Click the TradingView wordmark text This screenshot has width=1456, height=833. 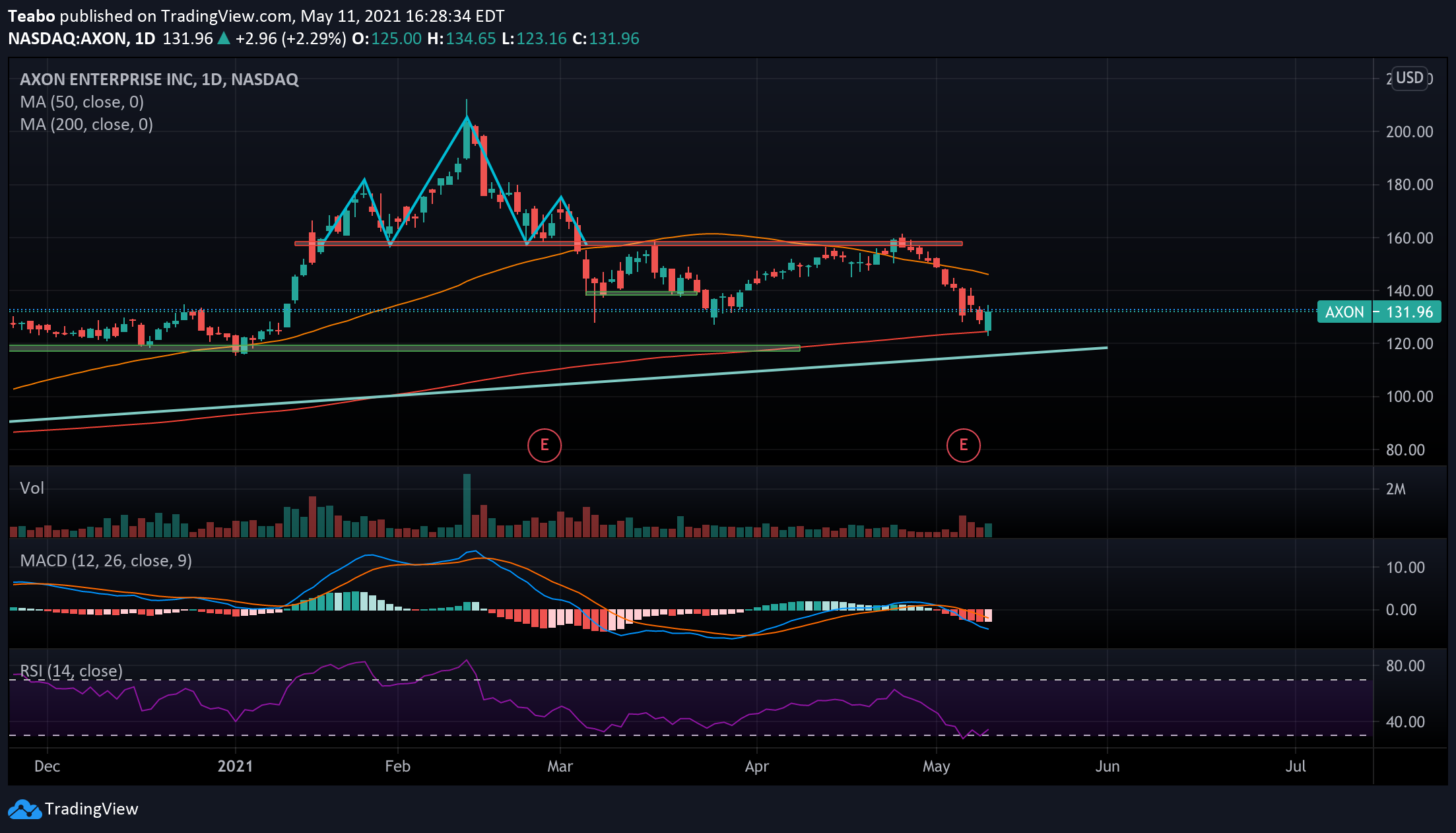(92, 809)
